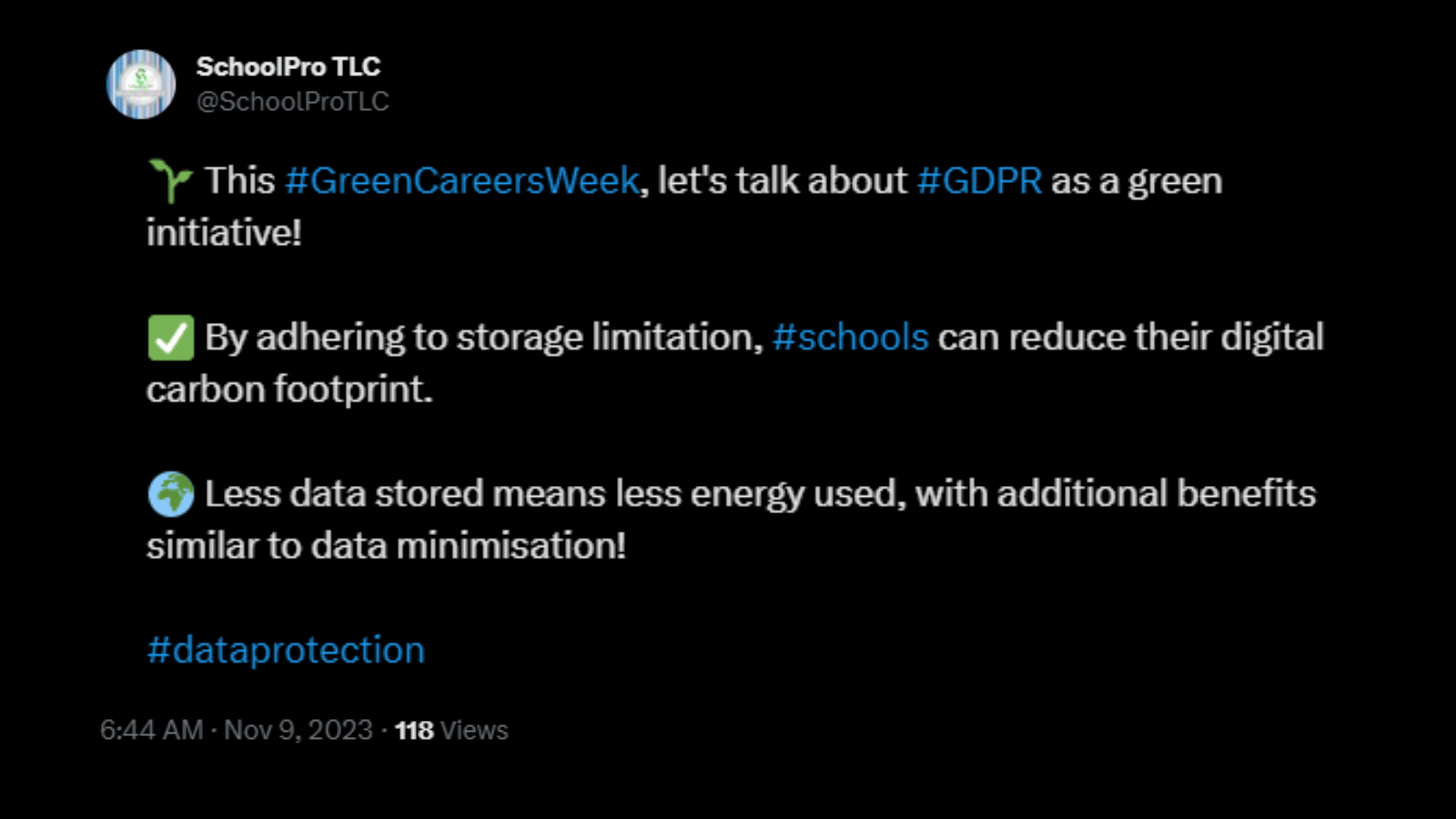Open the #dataprotection hashtag
The height and width of the screenshot is (819, 1456).
click(x=286, y=650)
